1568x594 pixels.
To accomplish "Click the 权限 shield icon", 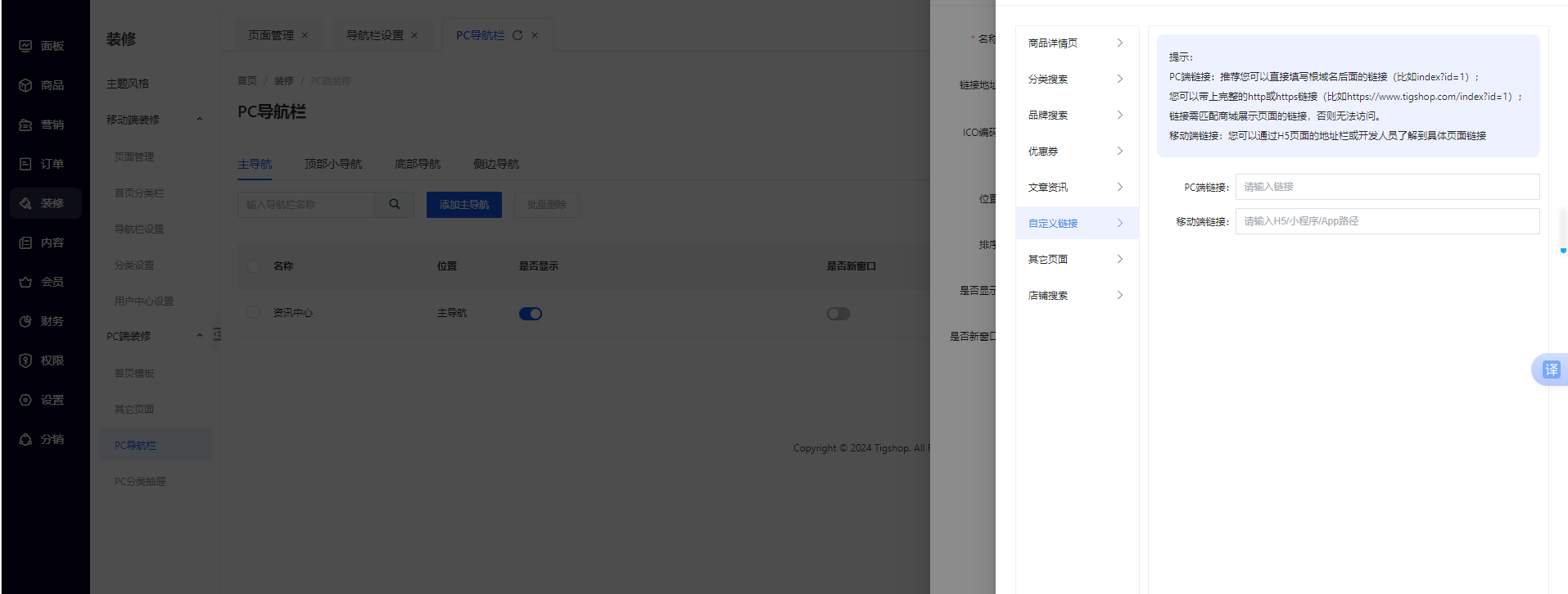I will [25, 360].
